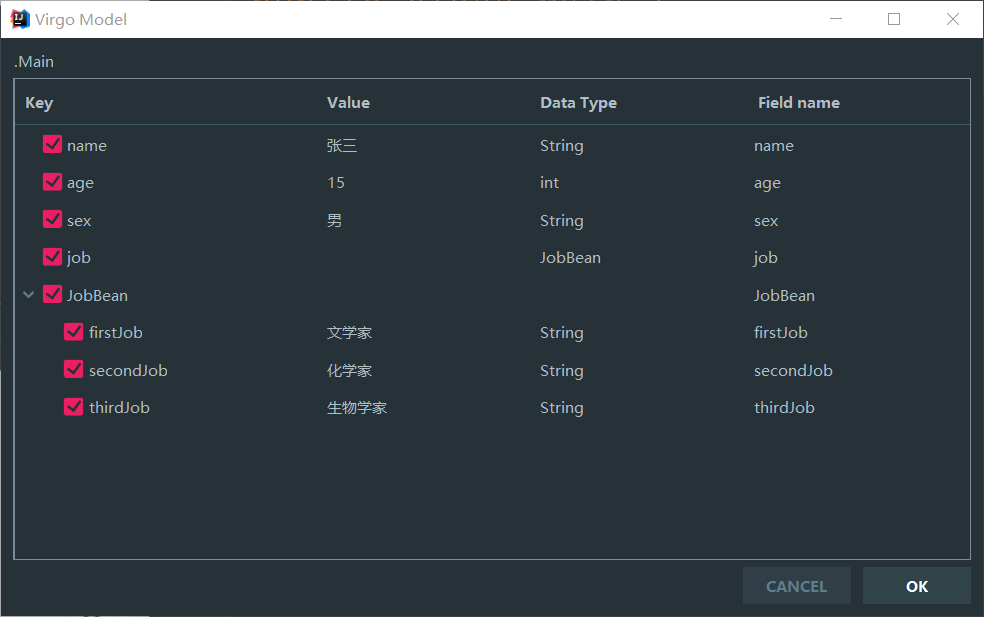This screenshot has height=617, width=984.
Task: Disable the thirdJob checkbox
Action: [x=73, y=406]
